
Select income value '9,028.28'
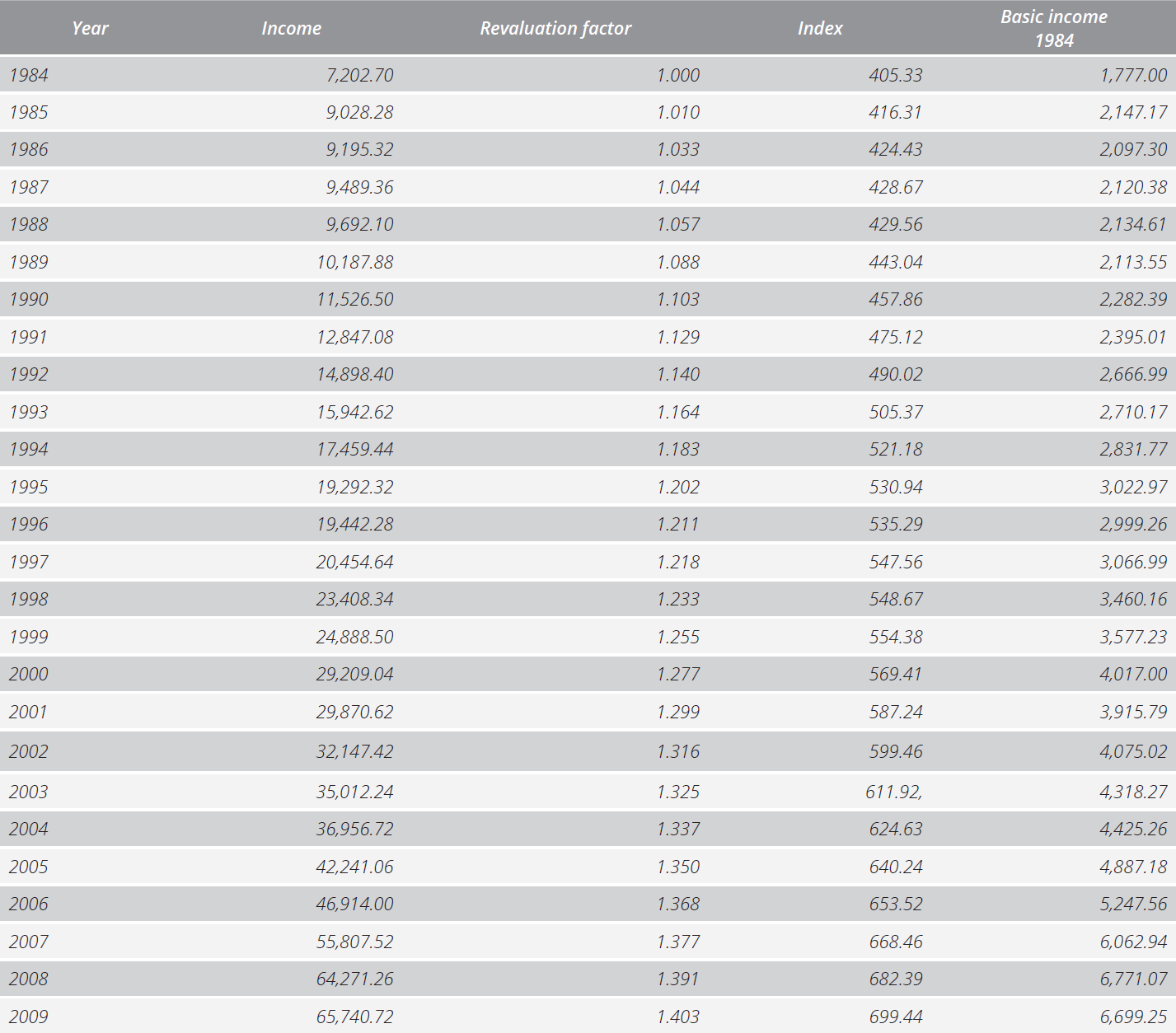[360, 112]
